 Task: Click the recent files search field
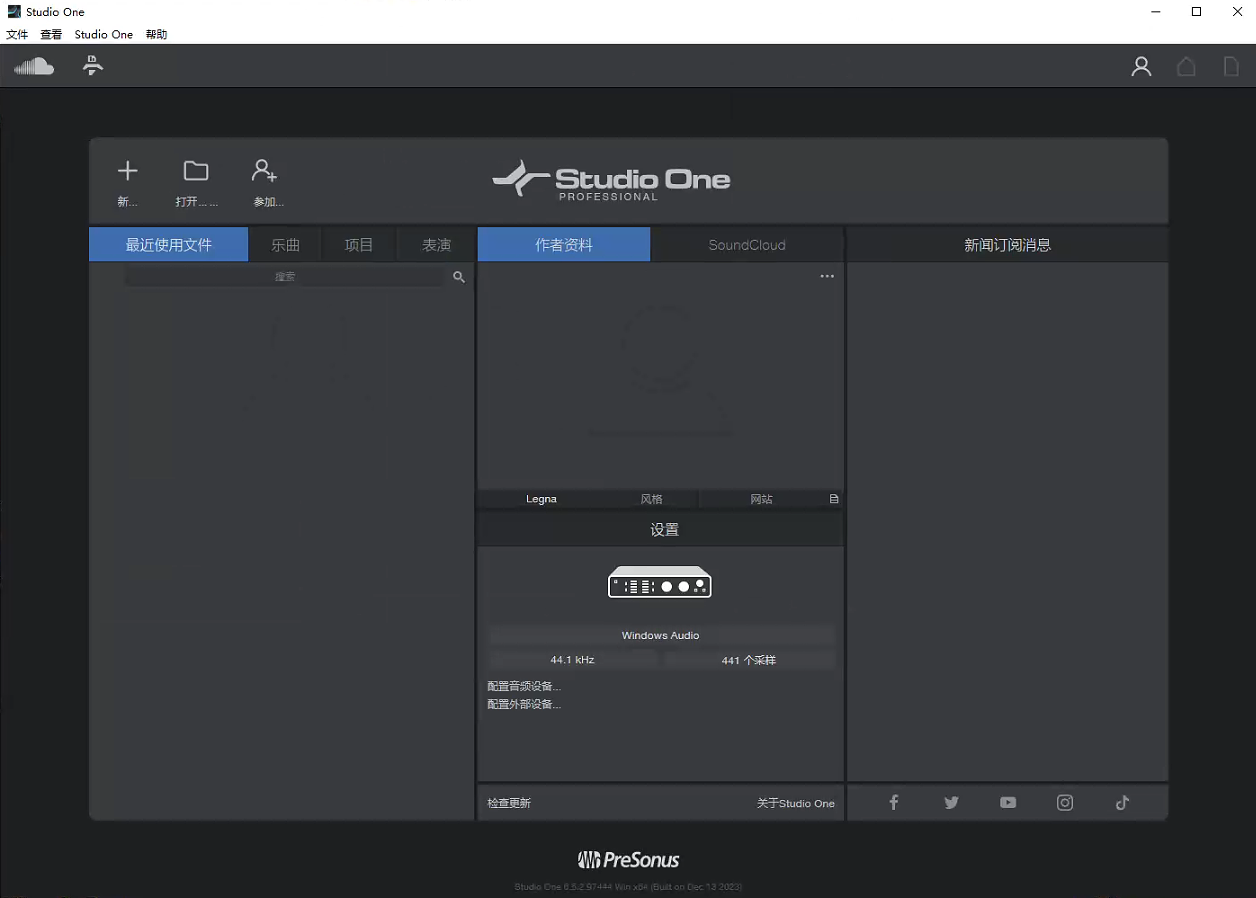point(285,277)
